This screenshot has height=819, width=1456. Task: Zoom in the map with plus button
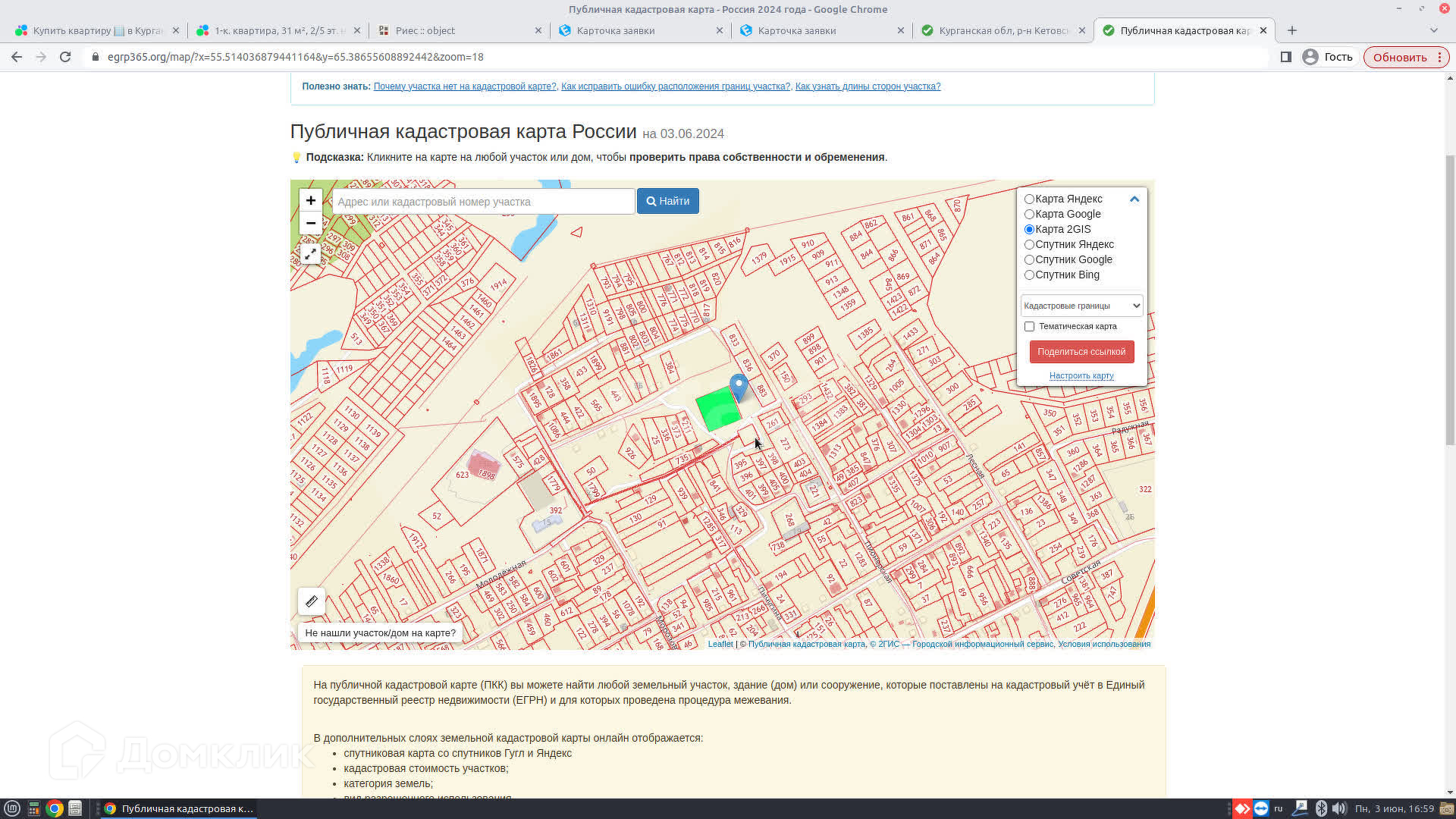coord(310,201)
